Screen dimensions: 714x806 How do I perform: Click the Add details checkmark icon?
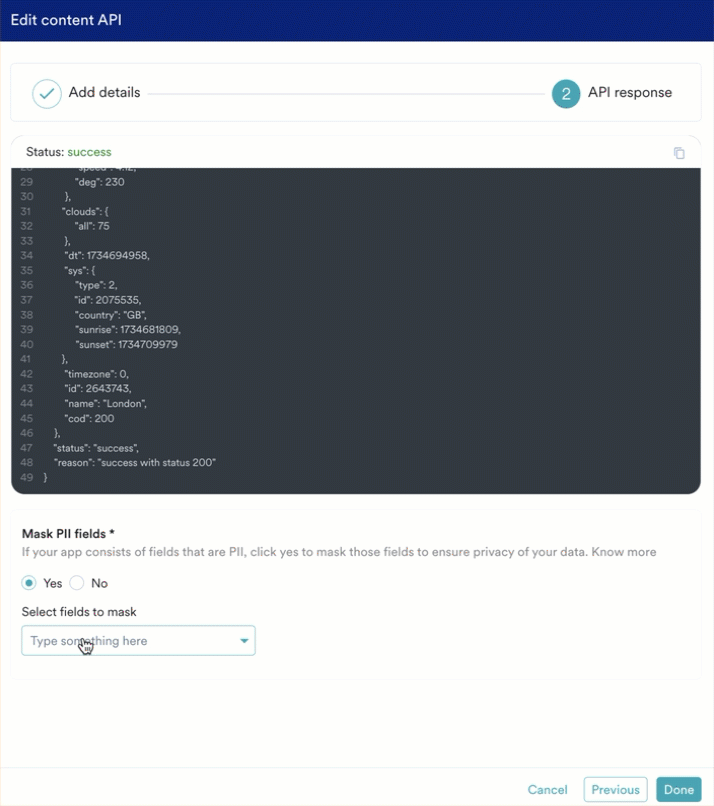tap(47, 94)
